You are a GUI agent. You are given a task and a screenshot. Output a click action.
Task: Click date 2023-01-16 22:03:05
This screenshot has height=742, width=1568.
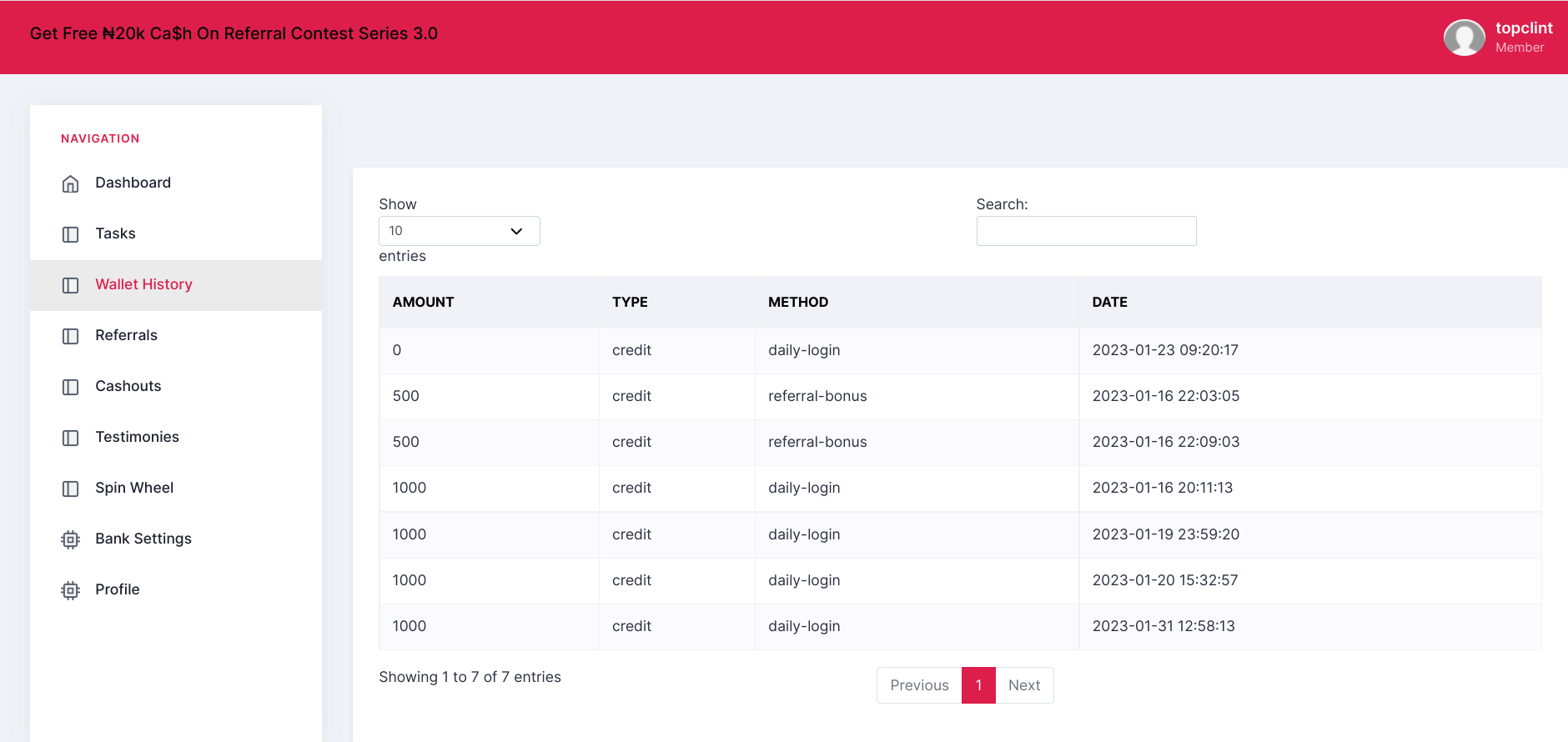pyautogui.click(x=1166, y=396)
